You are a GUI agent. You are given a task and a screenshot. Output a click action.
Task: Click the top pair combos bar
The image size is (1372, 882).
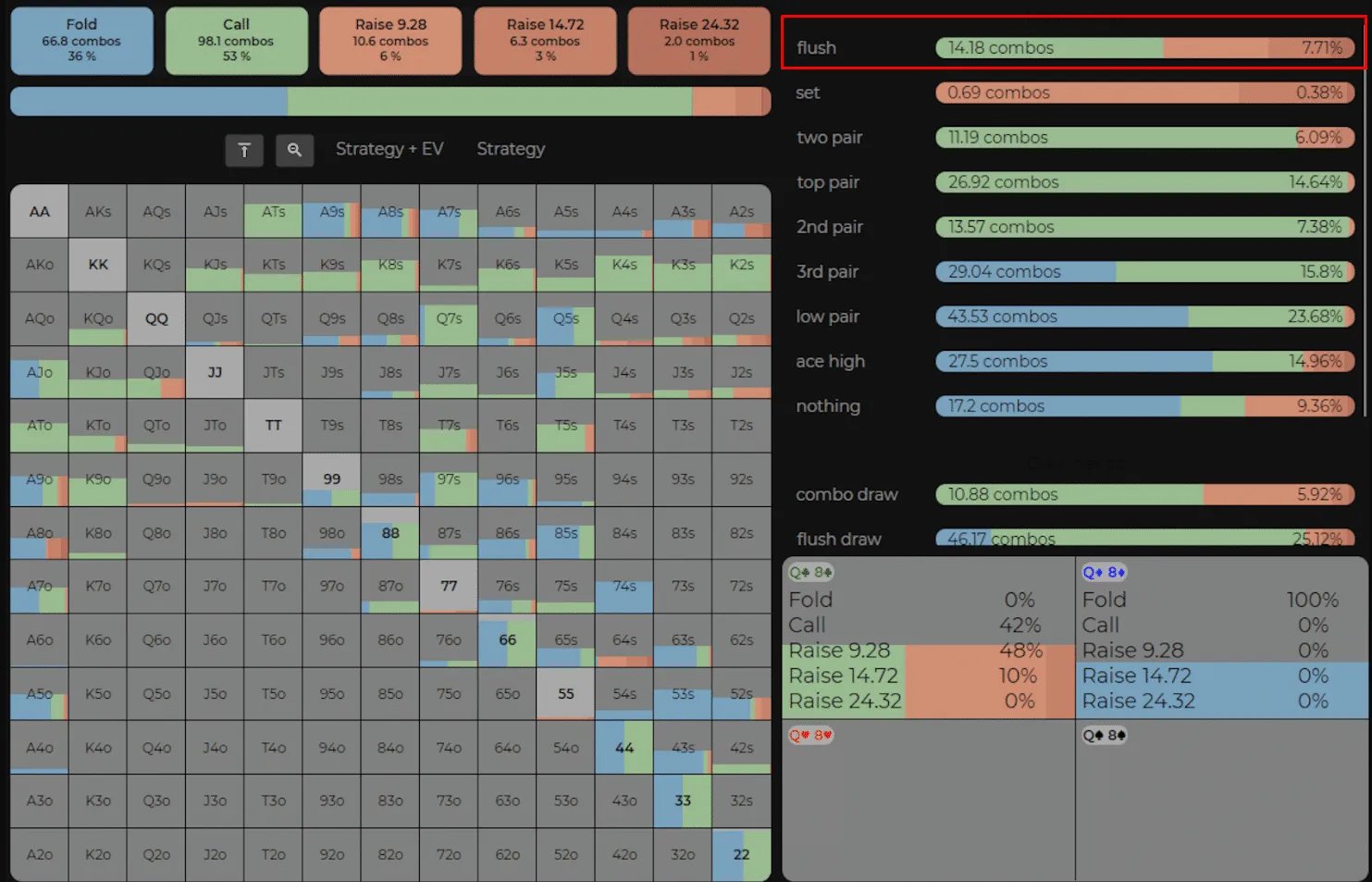(1145, 182)
